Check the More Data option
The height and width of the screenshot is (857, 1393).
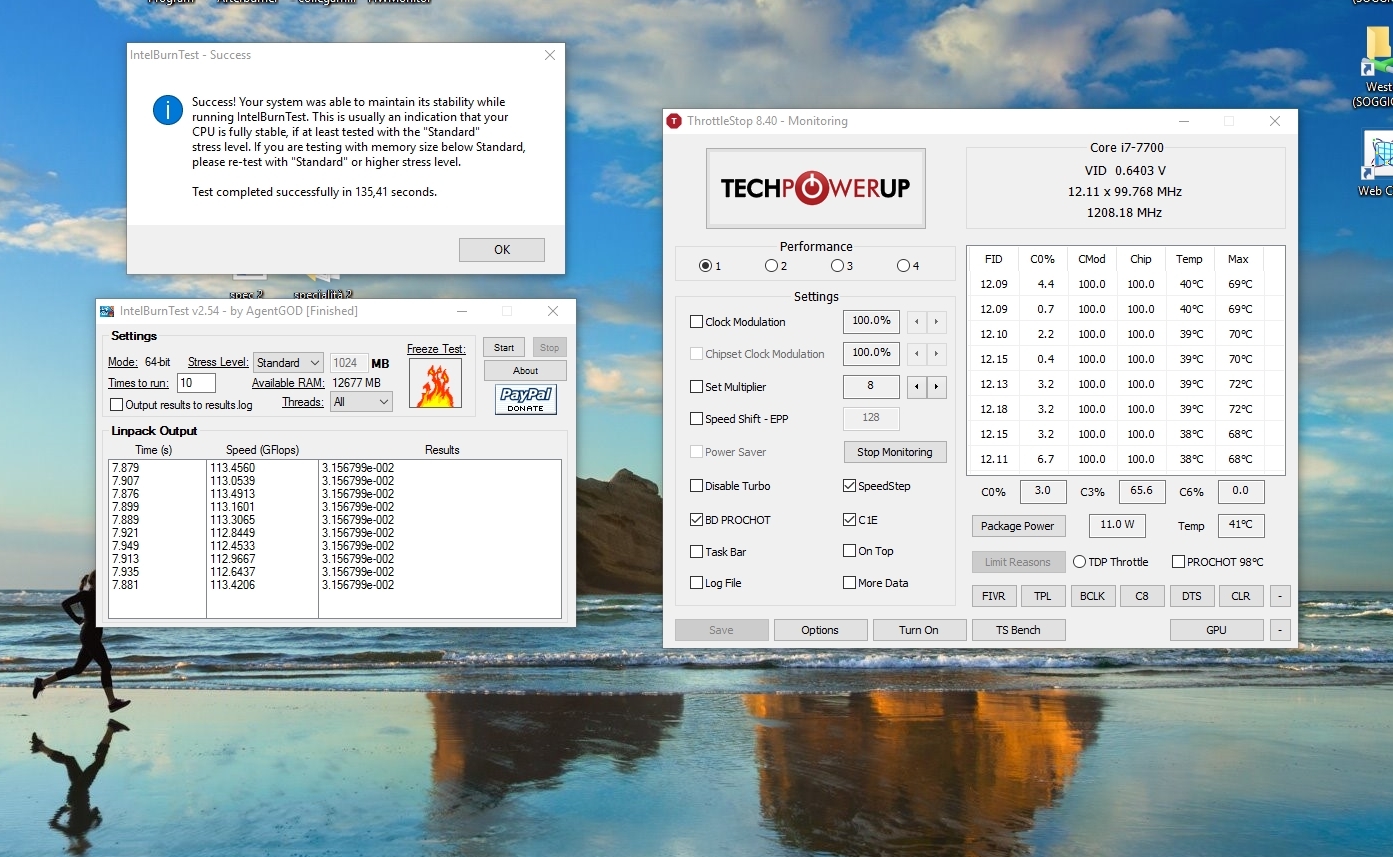(849, 583)
